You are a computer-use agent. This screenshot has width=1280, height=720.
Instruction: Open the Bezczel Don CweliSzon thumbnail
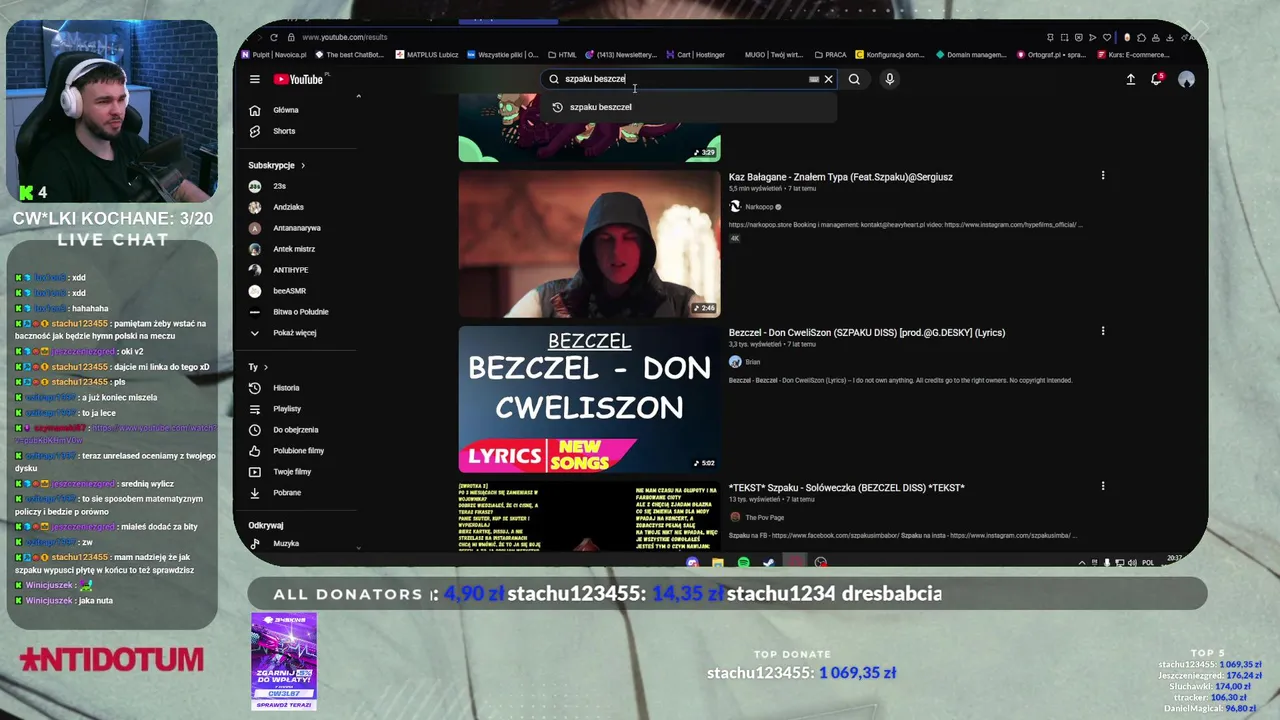(x=589, y=399)
